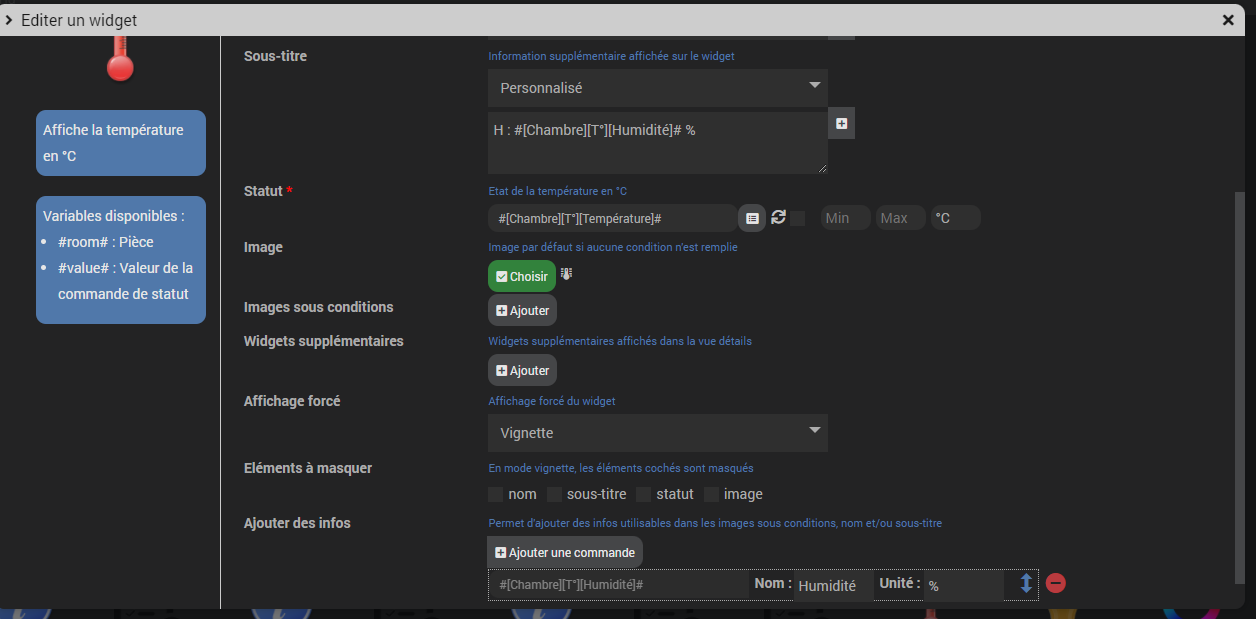This screenshot has height=619, width=1256.
Task: Click the command list icon beside Statut field
Action: point(752,218)
